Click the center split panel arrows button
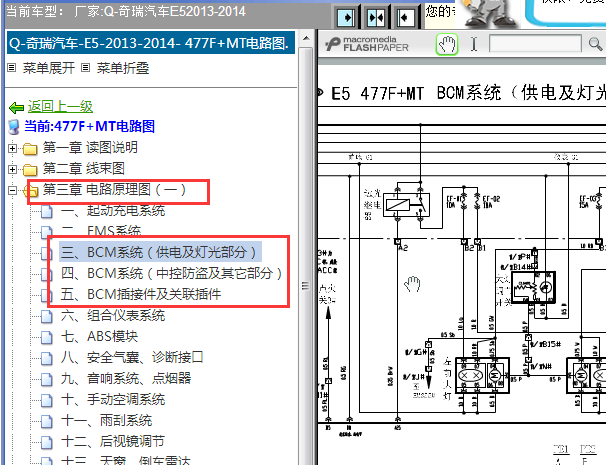 point(376,17)
